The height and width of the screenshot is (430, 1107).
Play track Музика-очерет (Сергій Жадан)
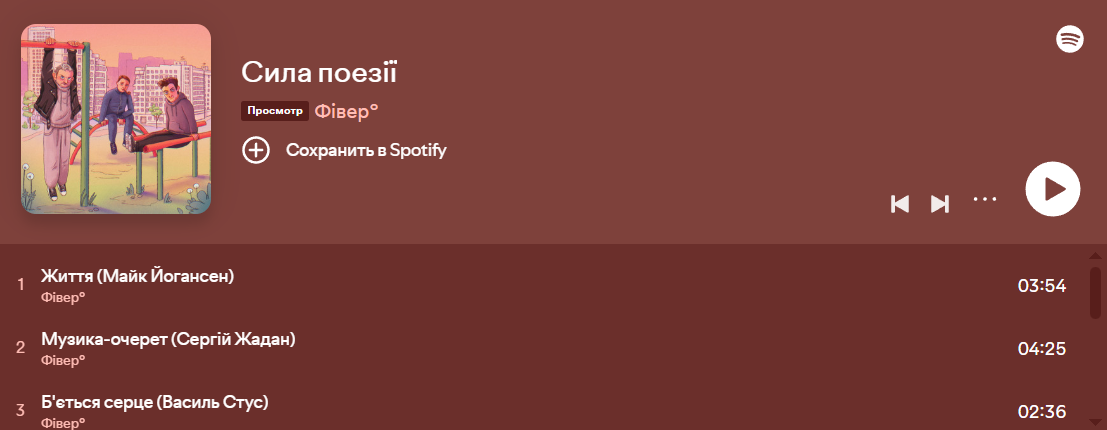[168, 340]
